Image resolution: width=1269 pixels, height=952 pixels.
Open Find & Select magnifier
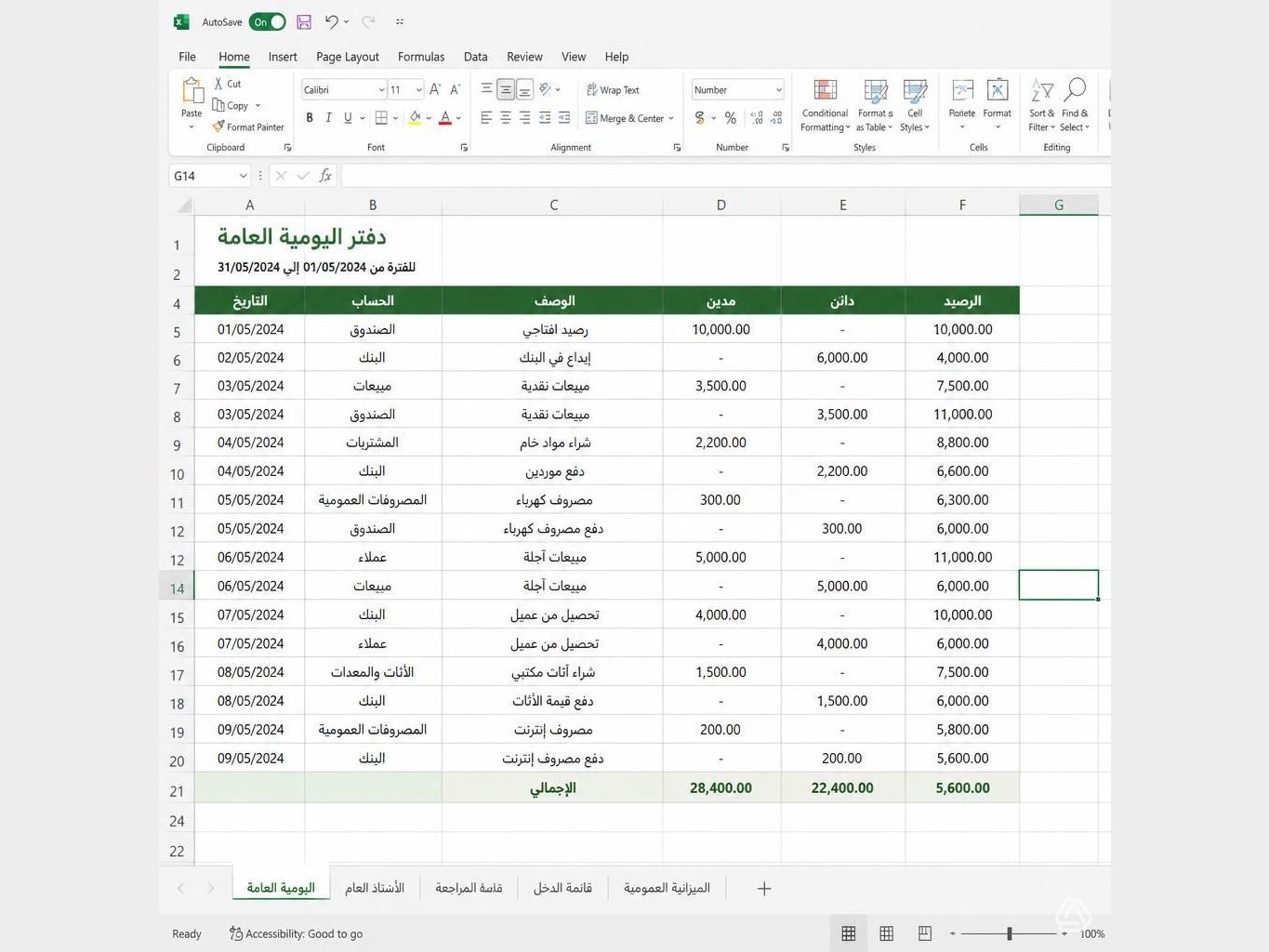click(x=1075, y=90)
